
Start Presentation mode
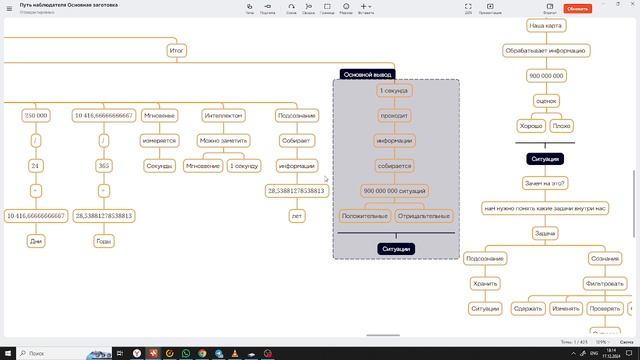[x=490, y=8]
